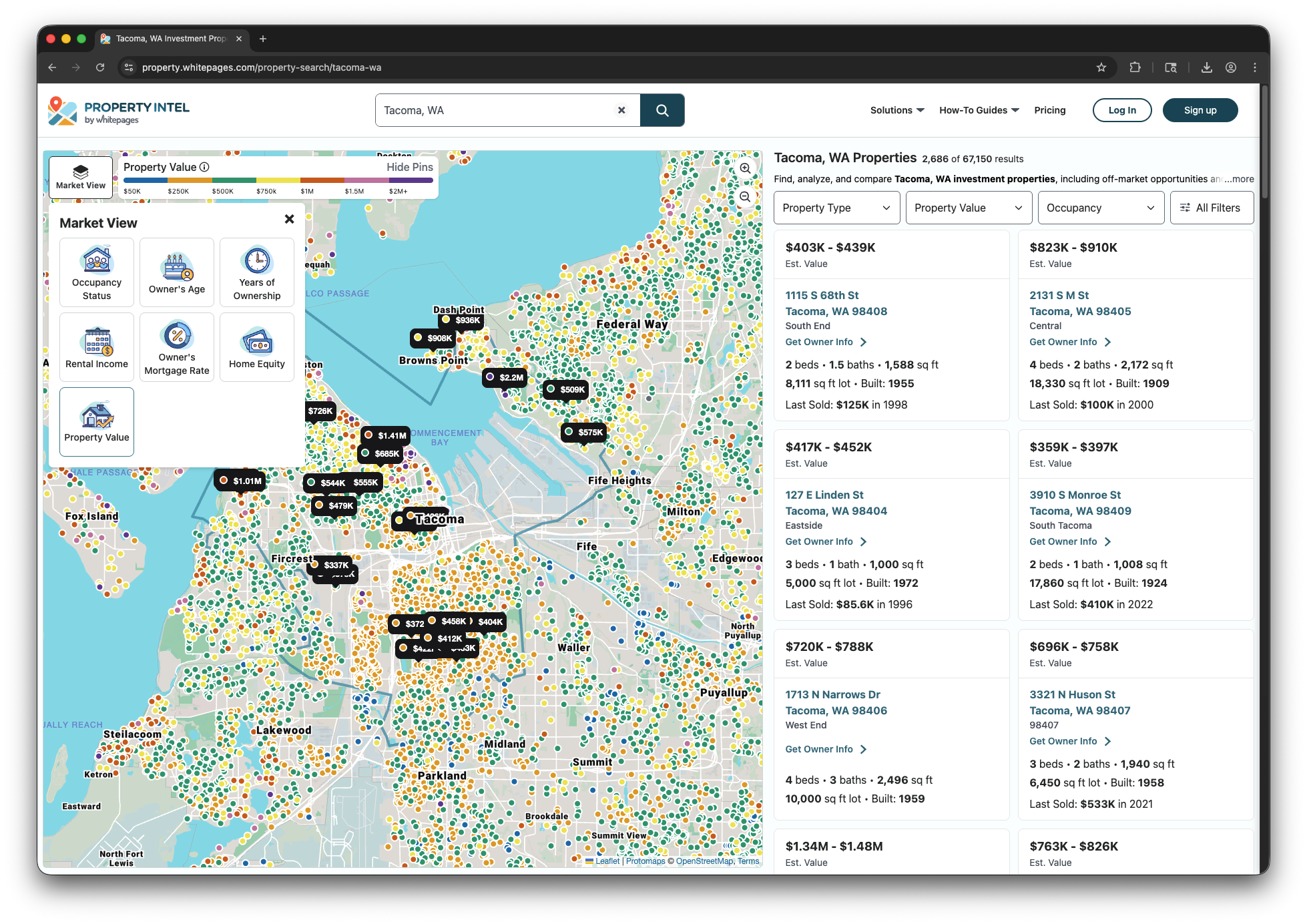Collapse the Market View layers button
Viewport: 1307px width, 924px height.
(x=80, y=177)
